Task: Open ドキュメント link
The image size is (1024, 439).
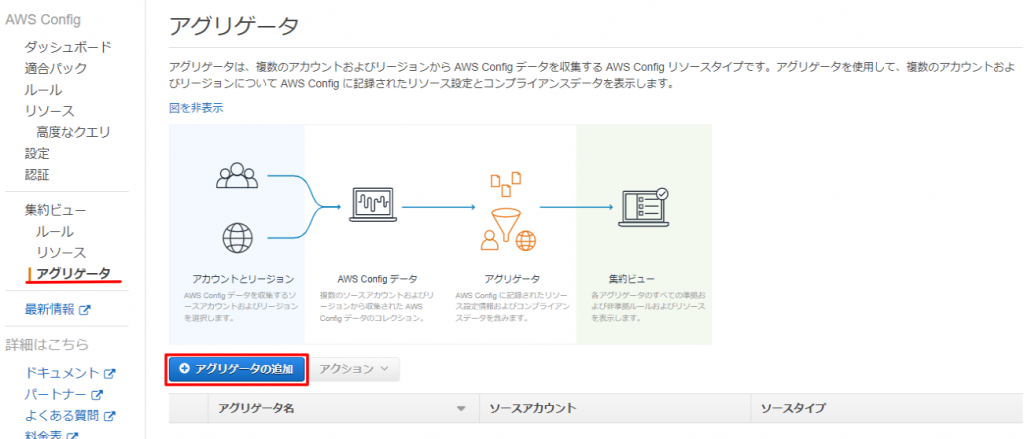Action: click(x=61, y=373)
